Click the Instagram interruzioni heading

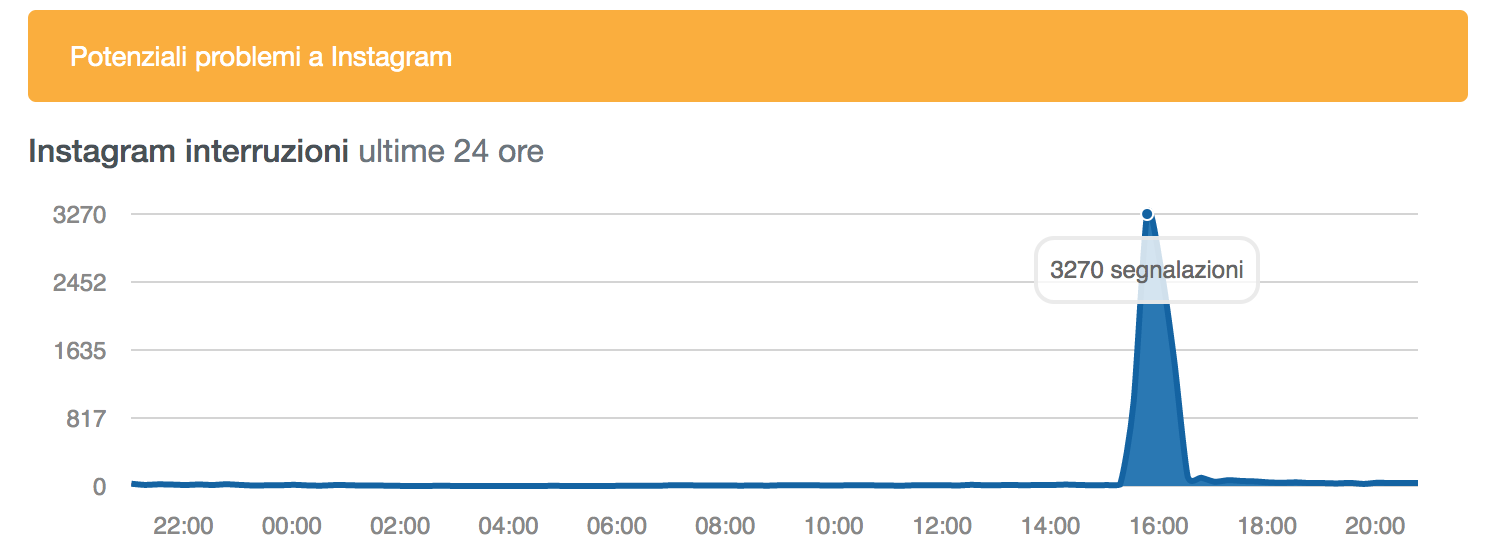tap(188, 152)
